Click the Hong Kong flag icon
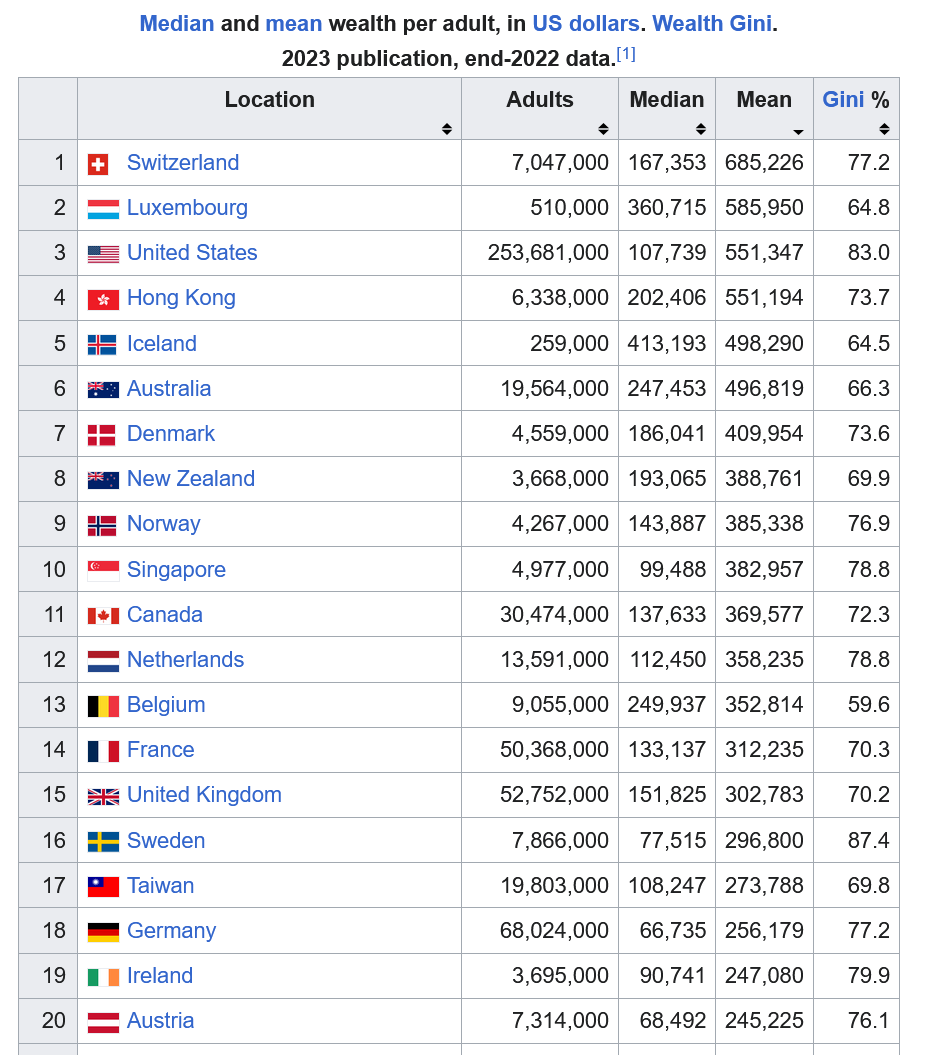The height and width of the screenshot is (1055, 934). point(103,299)
